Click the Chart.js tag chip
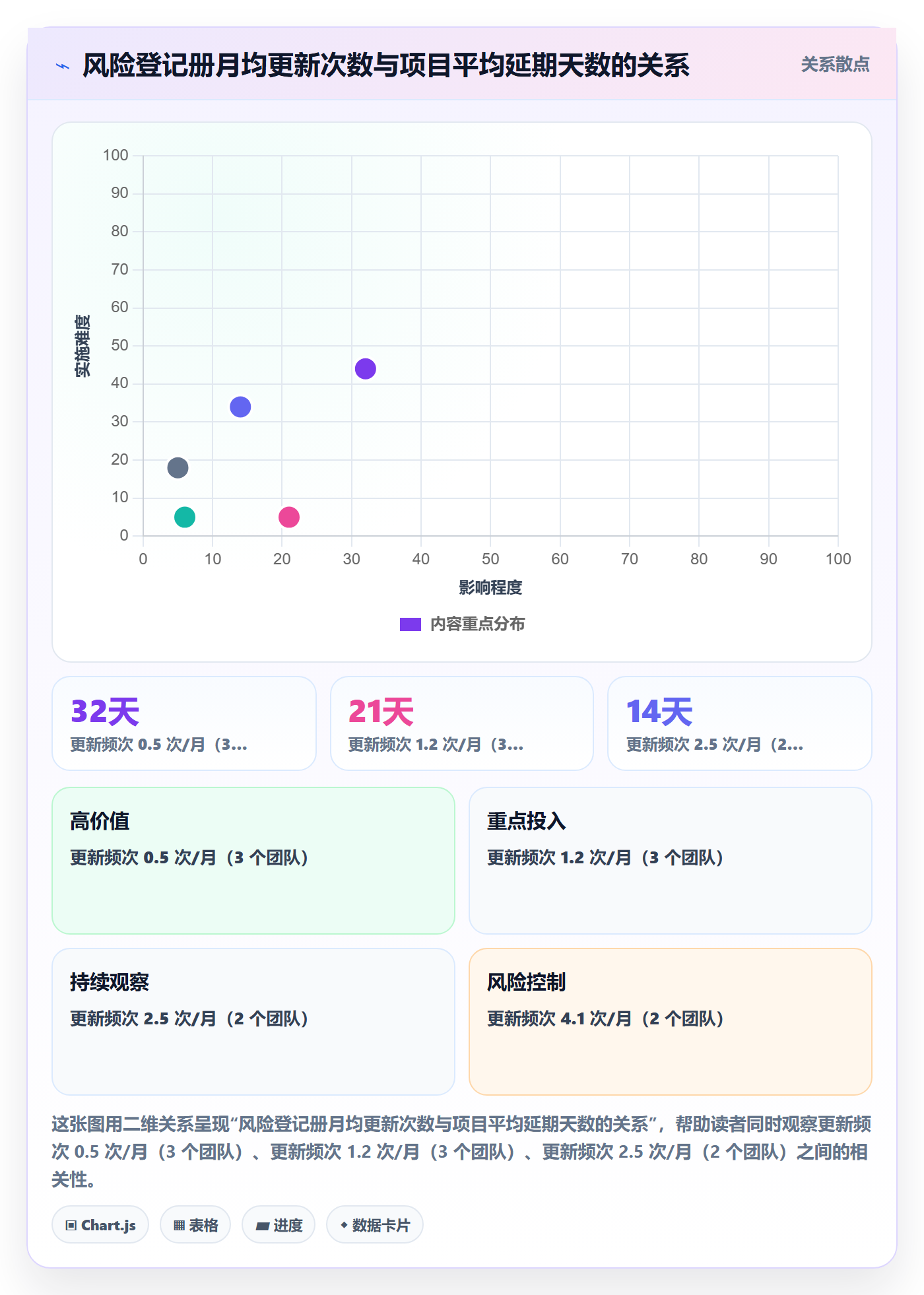The height and width of the screenshot is (1295, 924). click(x=100, y=1225)
